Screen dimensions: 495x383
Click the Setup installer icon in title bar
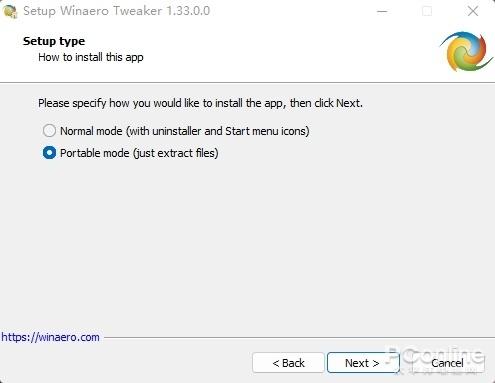[10, 11]
